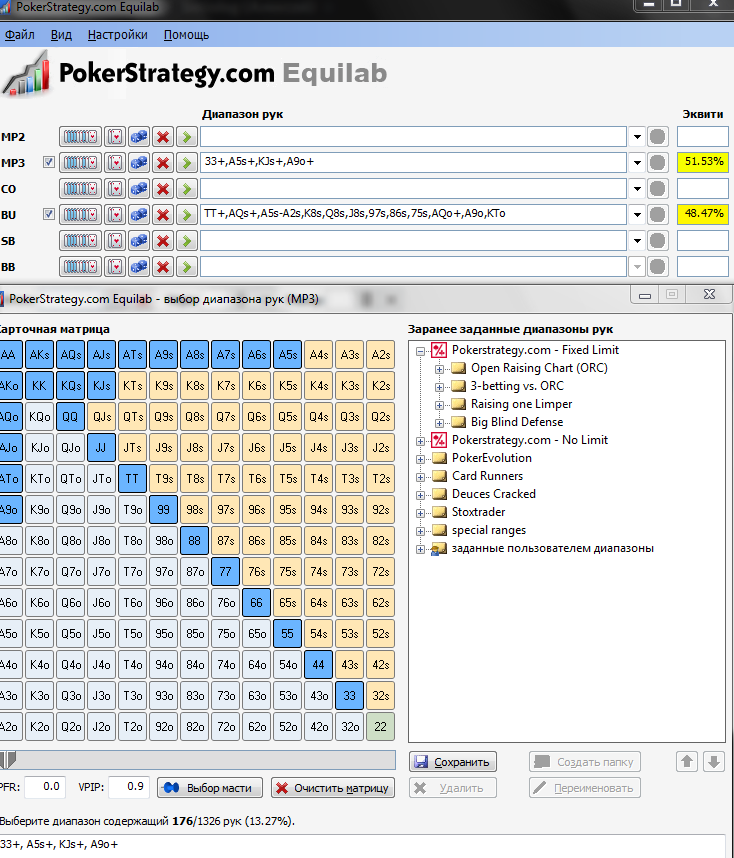Collapse Pokerstrategy.com - Fixed Limit tree node

[x=420, y=351]
